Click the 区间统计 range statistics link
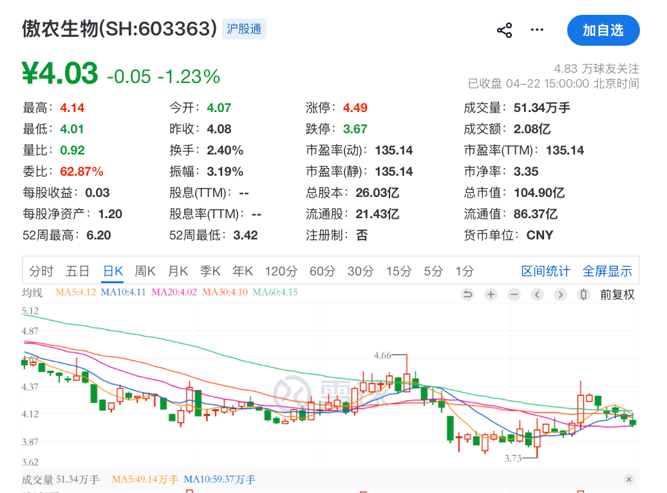Viewport: 667px width, 493px height. [x=546, y=271]
